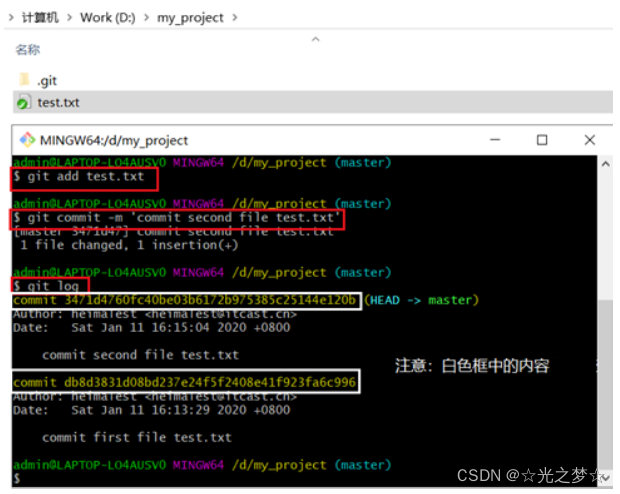The image size is (620, 494).
Task: Maximize the MINGW64 terminal window
Action: pyautogui.click(x=542, y=140)
